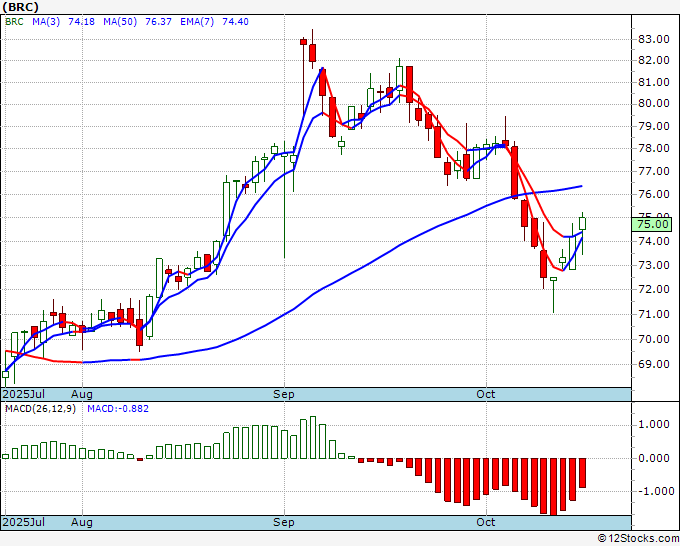
Task: Click the MACD(26,12,9) indicator label
Action: pyautogui.click(x=40, y=409)
